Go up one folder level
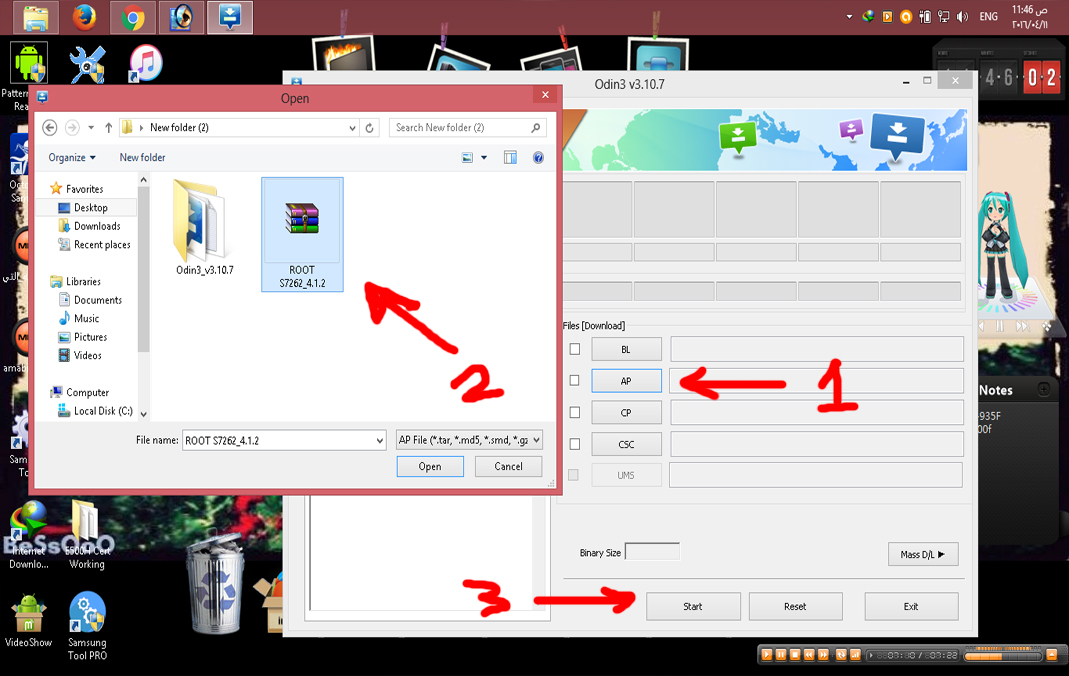This screenshot has height=676, width=1069. 108,127
